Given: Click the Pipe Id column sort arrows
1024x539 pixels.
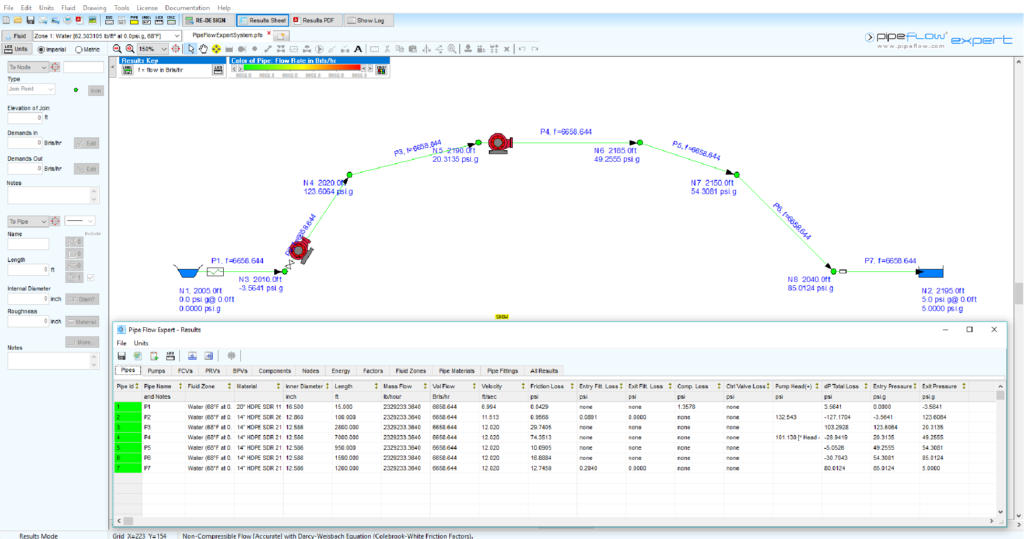Looking at the screenshot, I should tap(136, 387).
